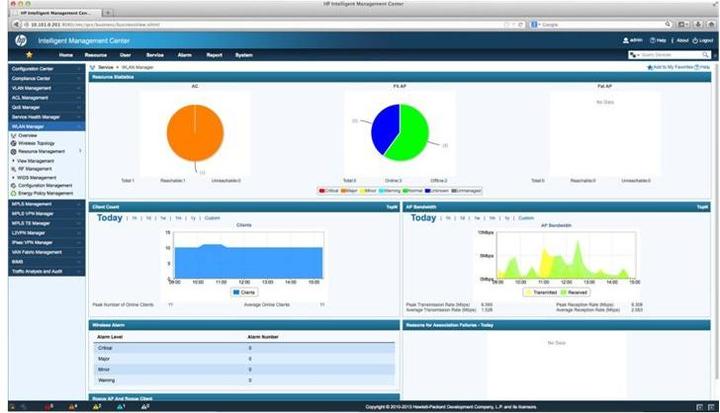This screenshot has height=413, width=720.
Task: Click the Add to My Favorites star icon
Action: click(650, 68)
